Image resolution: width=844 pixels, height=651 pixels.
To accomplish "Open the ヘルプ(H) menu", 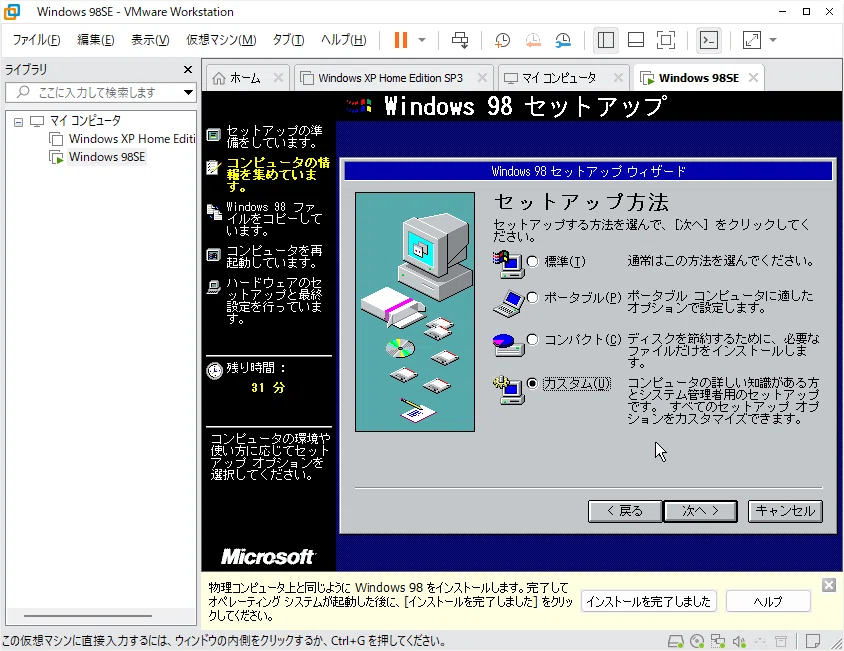I will click(x=343, y=40).
